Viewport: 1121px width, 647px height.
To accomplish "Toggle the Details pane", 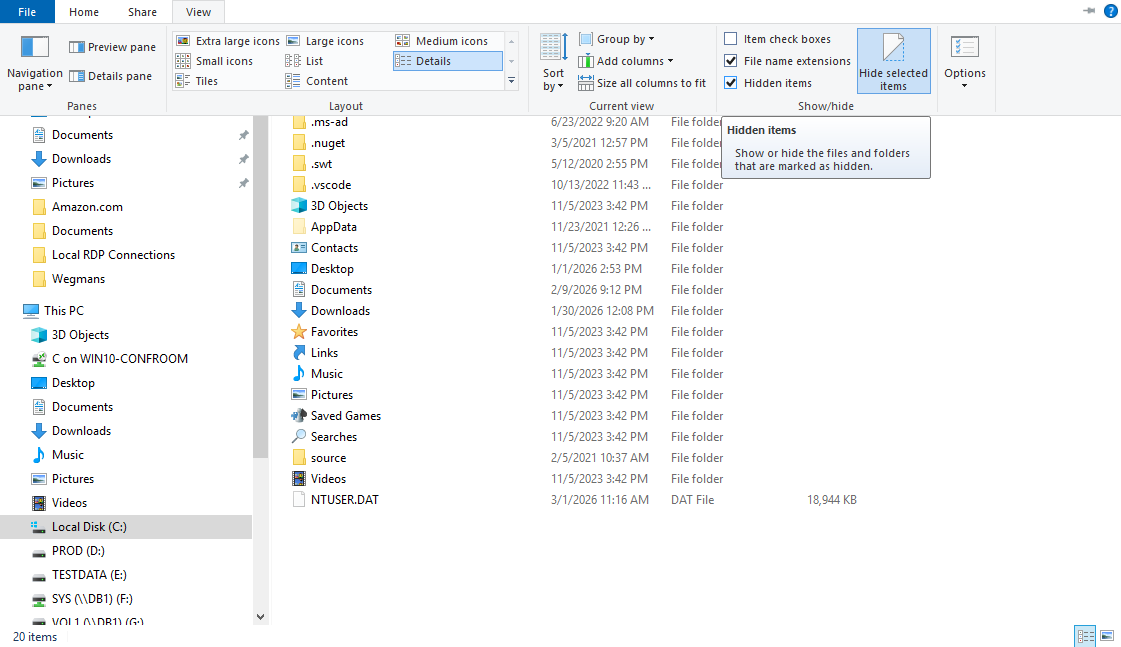I will (x=110, y=76).
